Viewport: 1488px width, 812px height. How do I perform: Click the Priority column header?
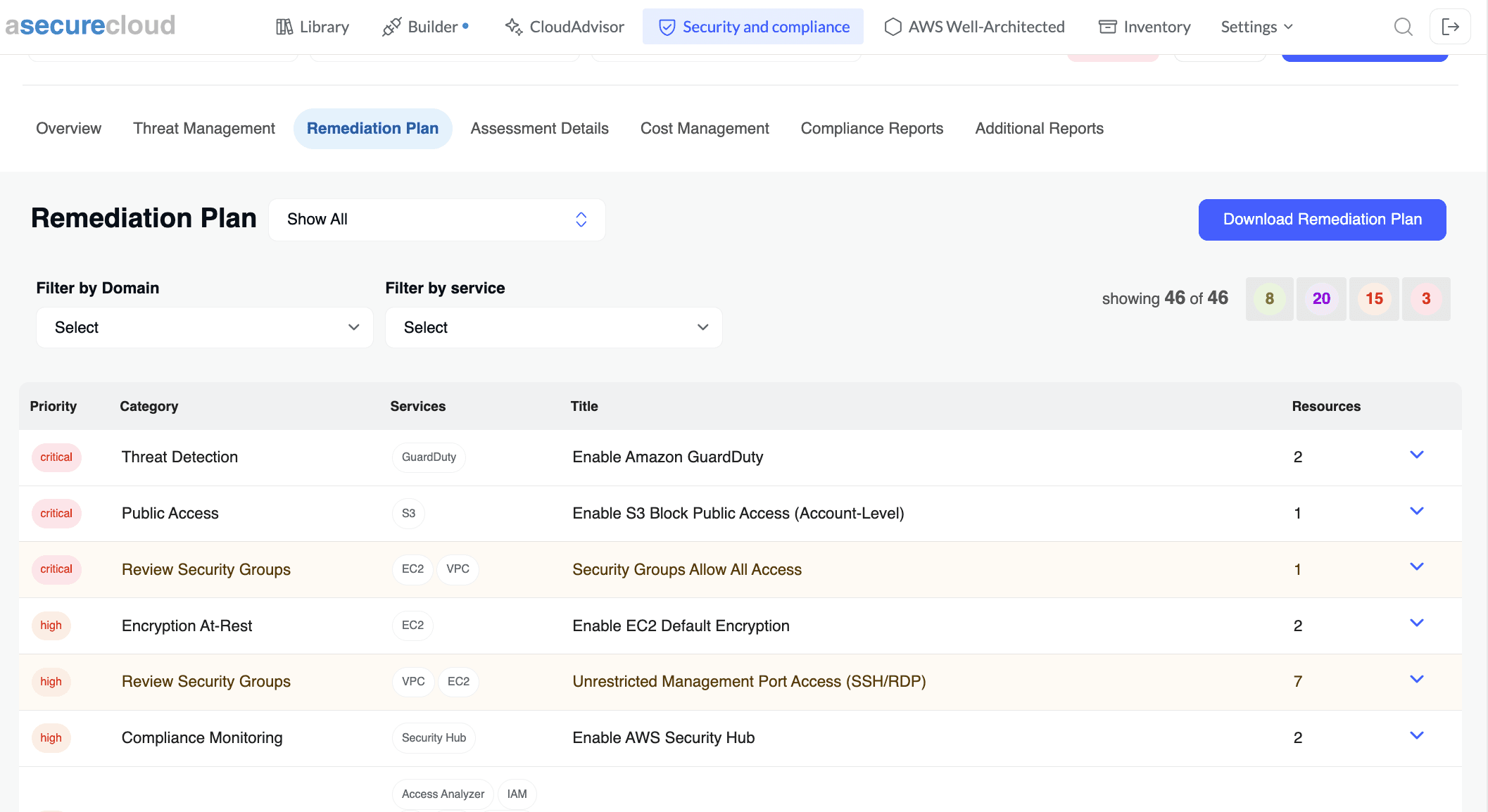(53, 406)
